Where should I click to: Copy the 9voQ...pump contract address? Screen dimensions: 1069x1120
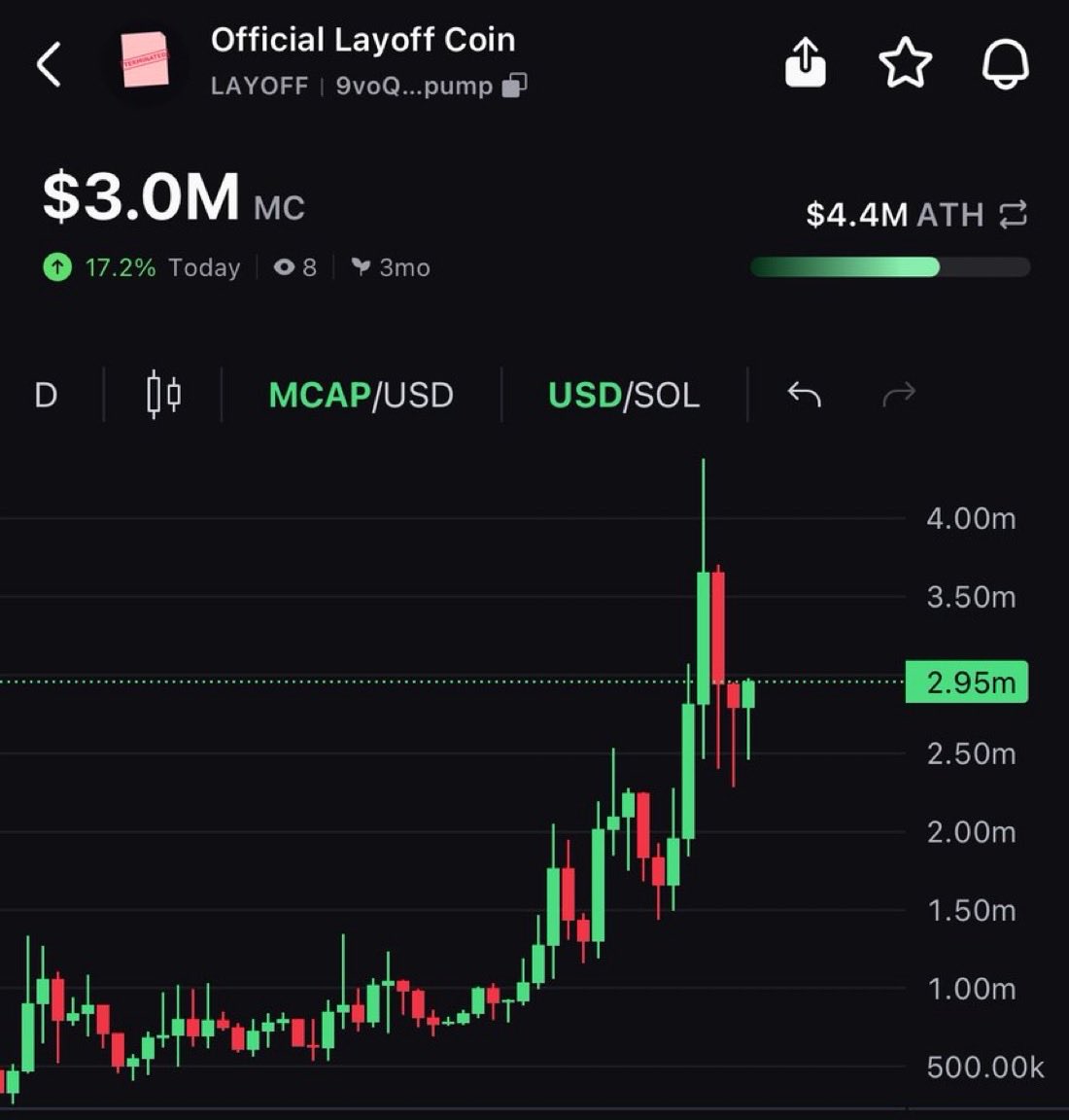515,85
